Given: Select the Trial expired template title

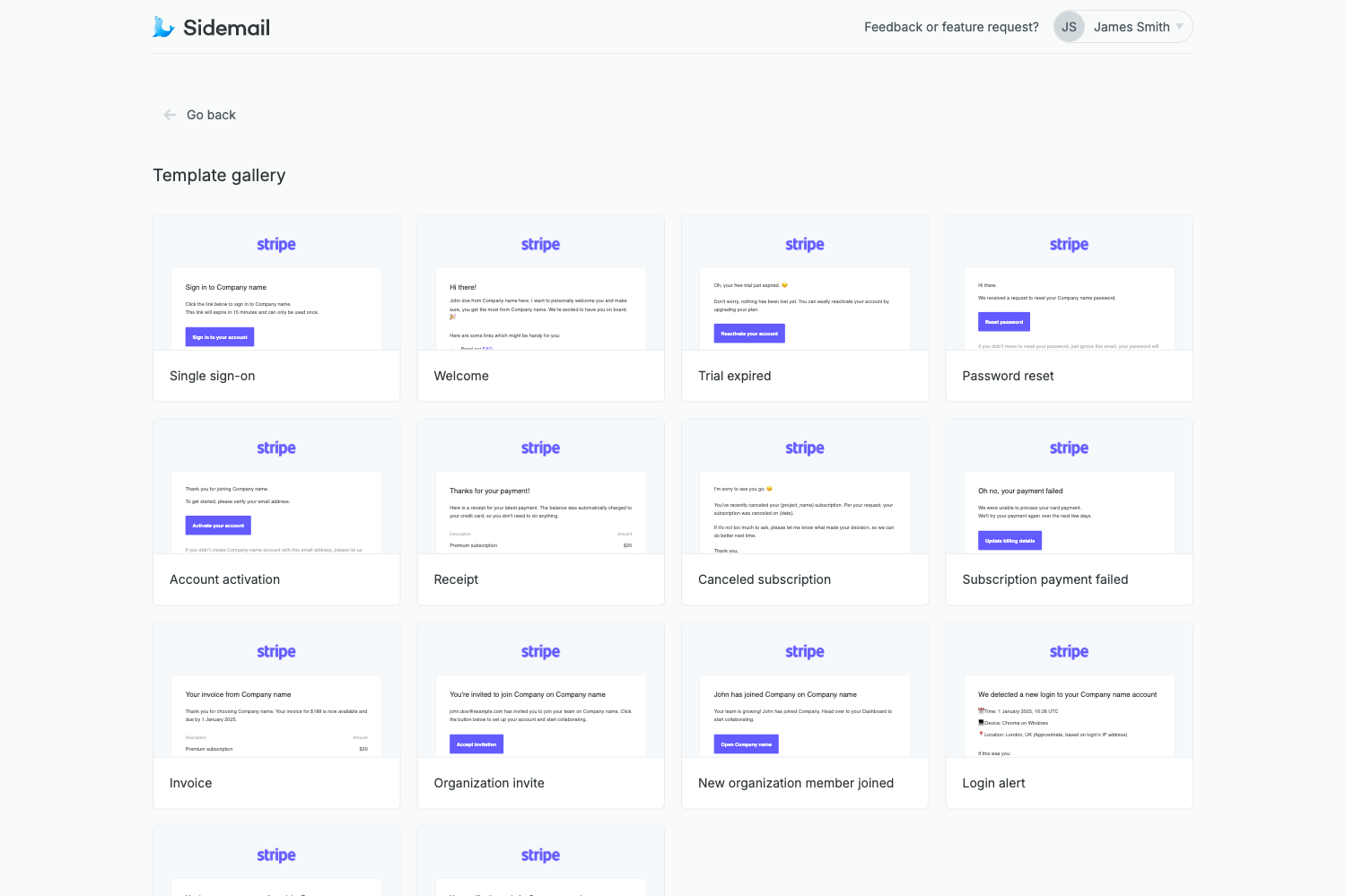Looking at the screenshot, I should (x=735, y=376).
